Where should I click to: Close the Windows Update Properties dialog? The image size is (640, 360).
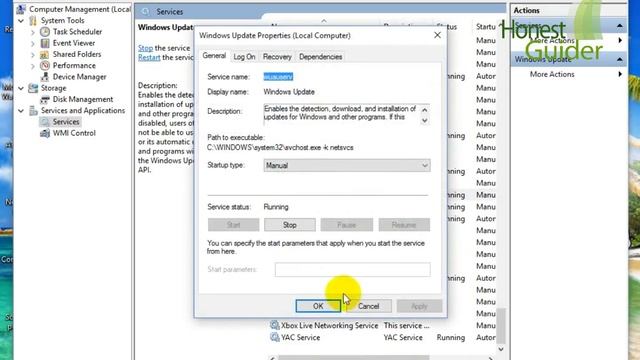coord(437,36)
